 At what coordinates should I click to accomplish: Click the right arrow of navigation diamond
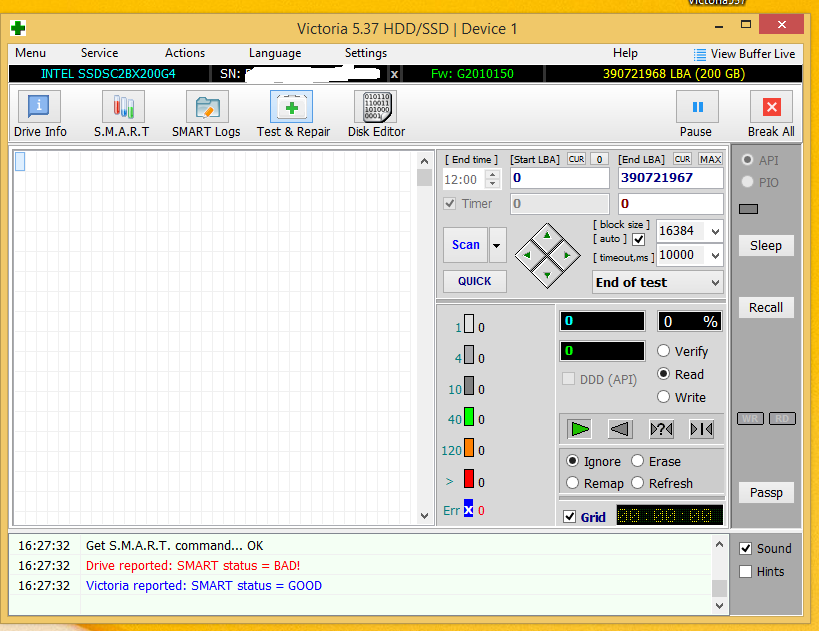tap(567, 255)
